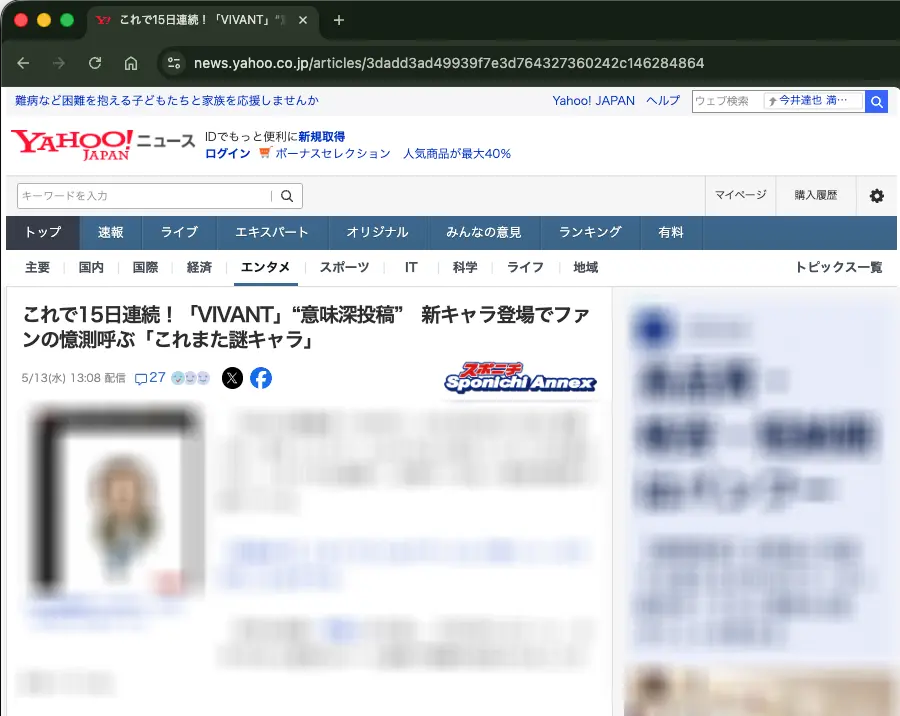Open the IT category
This screenshot has width=900, height=716.
coord(411,268)
